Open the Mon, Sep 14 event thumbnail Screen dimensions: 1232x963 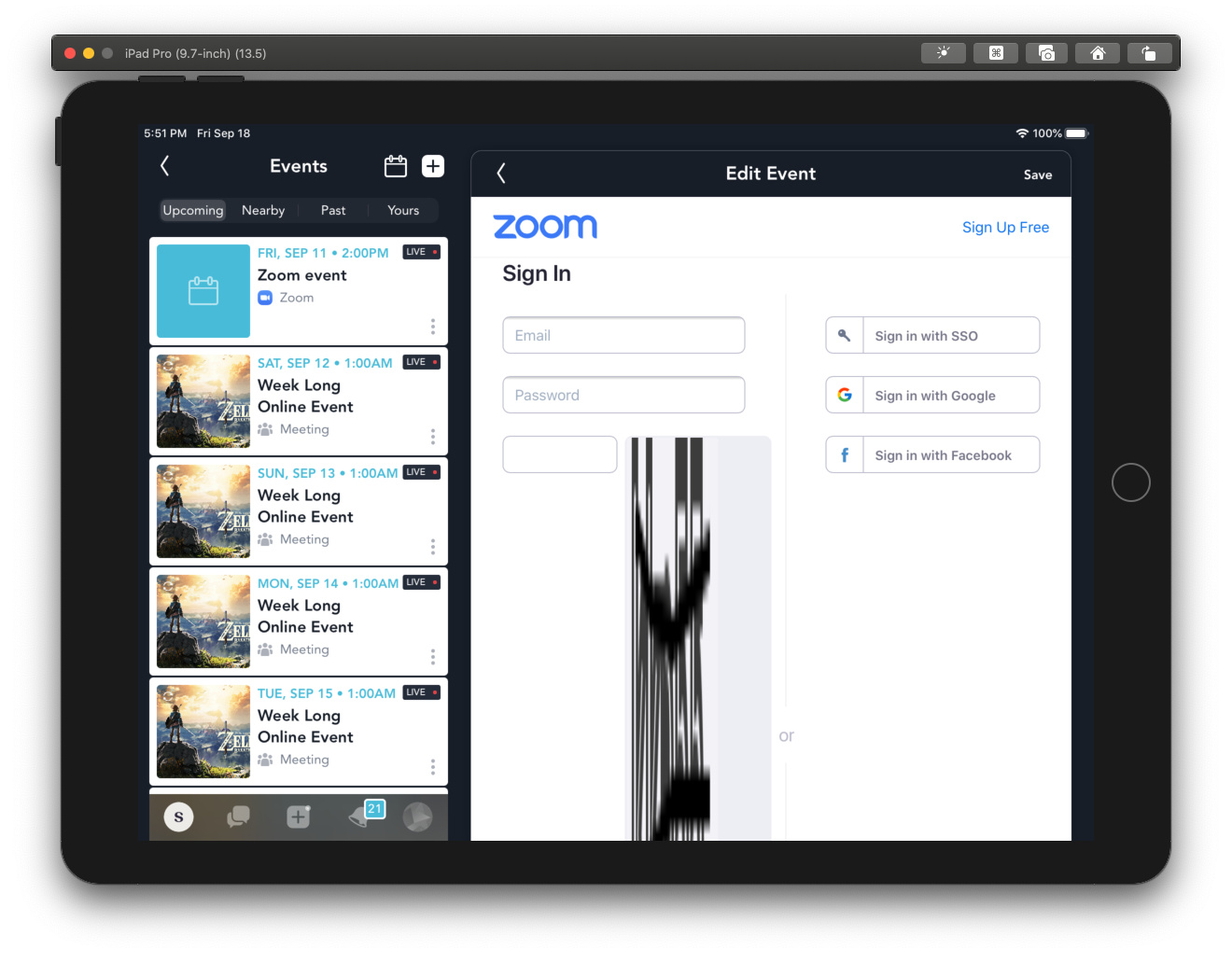click(203, 621)
